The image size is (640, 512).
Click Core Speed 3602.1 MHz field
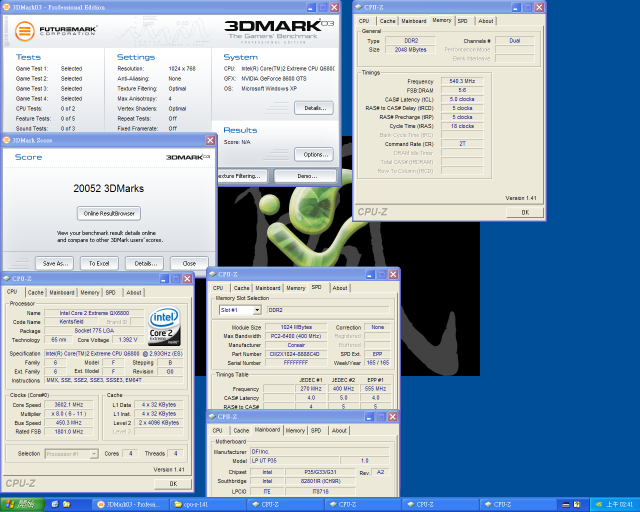click(x=69, y=405)
